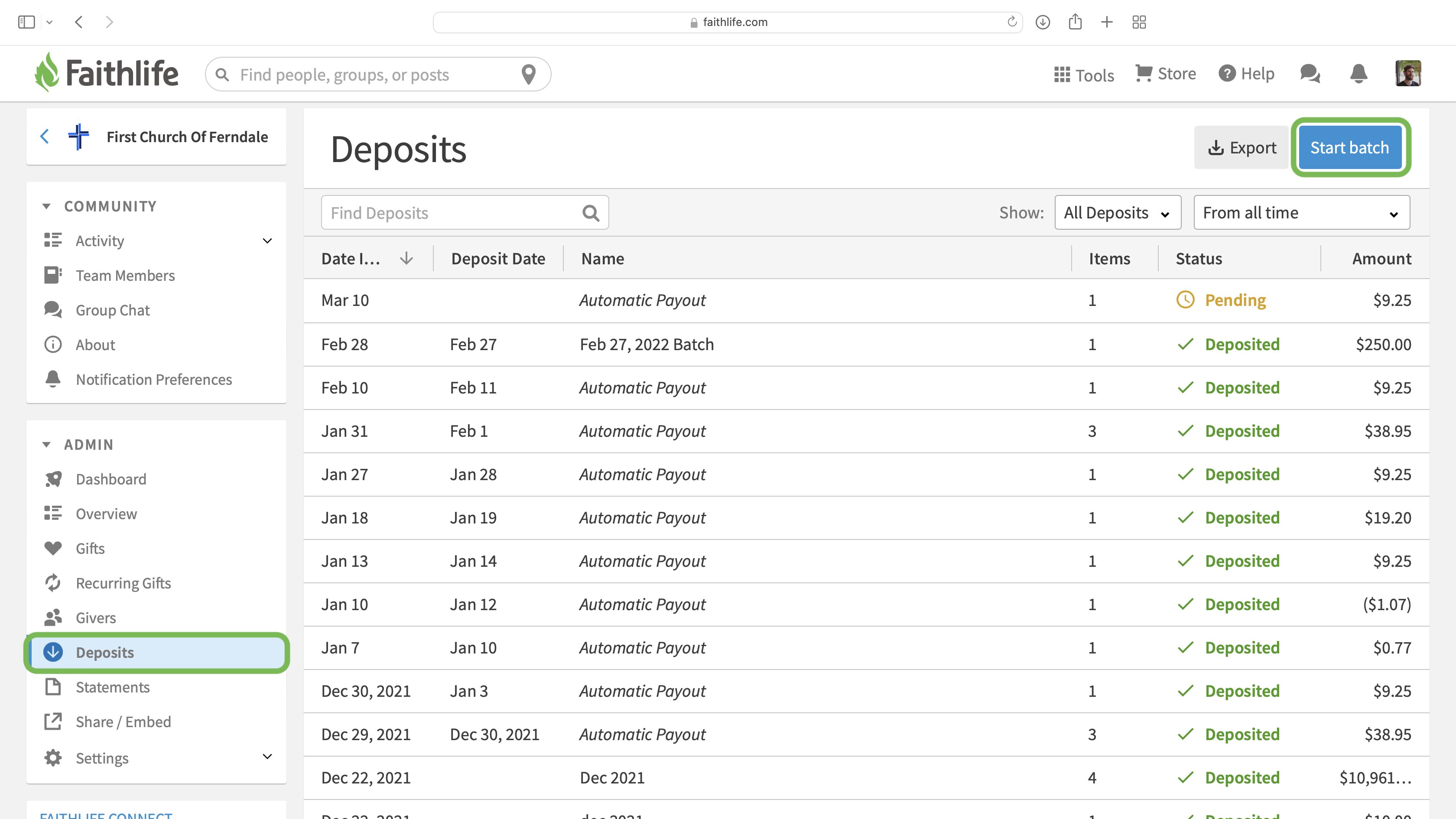The height and width of the screenshot is (819, 1456).
Task: Click the Dec 29, 2021 date cell
Action: click(366, 734)
